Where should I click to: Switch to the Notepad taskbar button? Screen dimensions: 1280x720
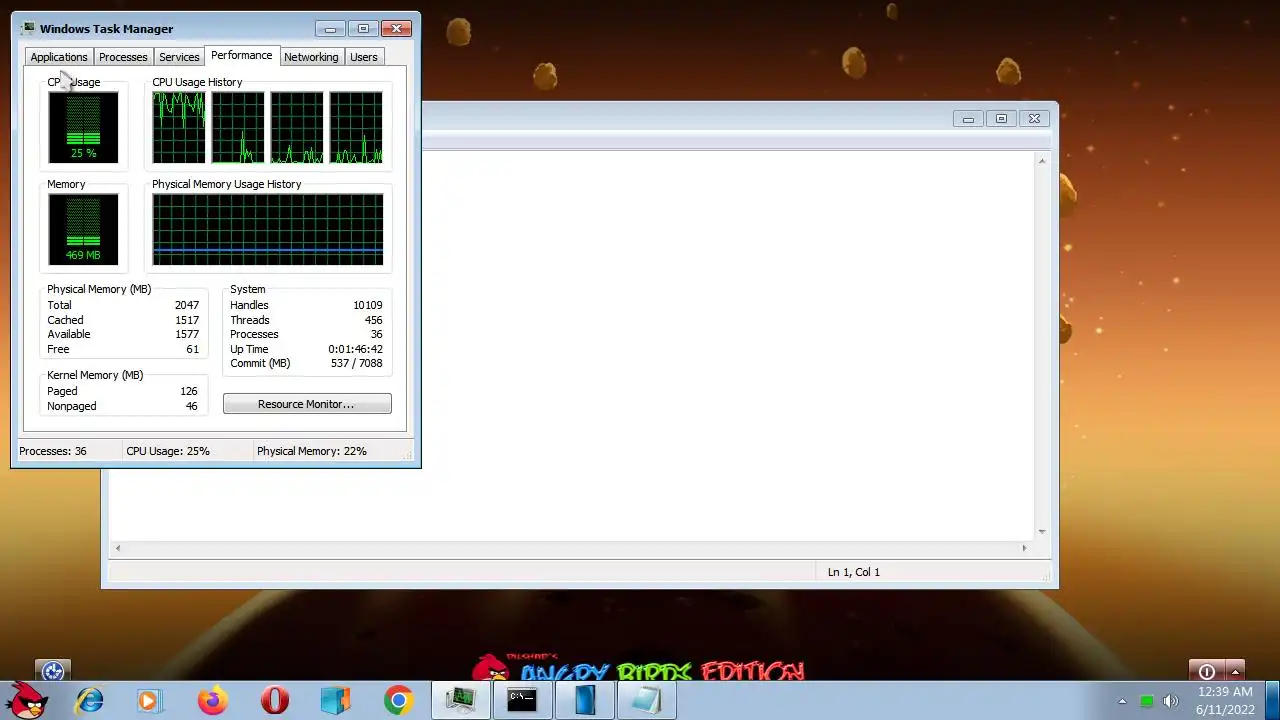(x=646, y=700)
